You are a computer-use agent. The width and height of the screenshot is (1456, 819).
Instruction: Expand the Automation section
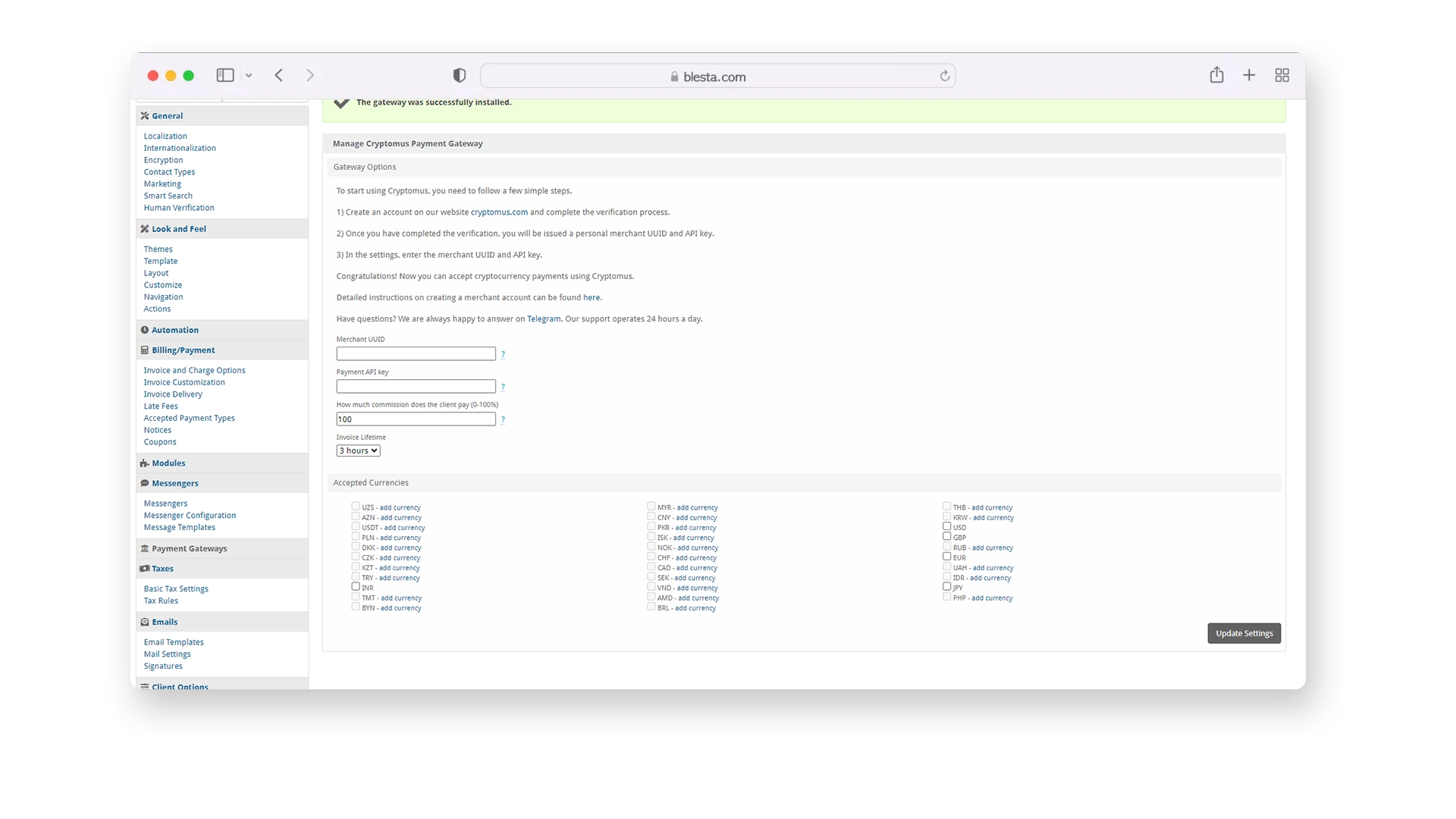click(x=175, y=330)
